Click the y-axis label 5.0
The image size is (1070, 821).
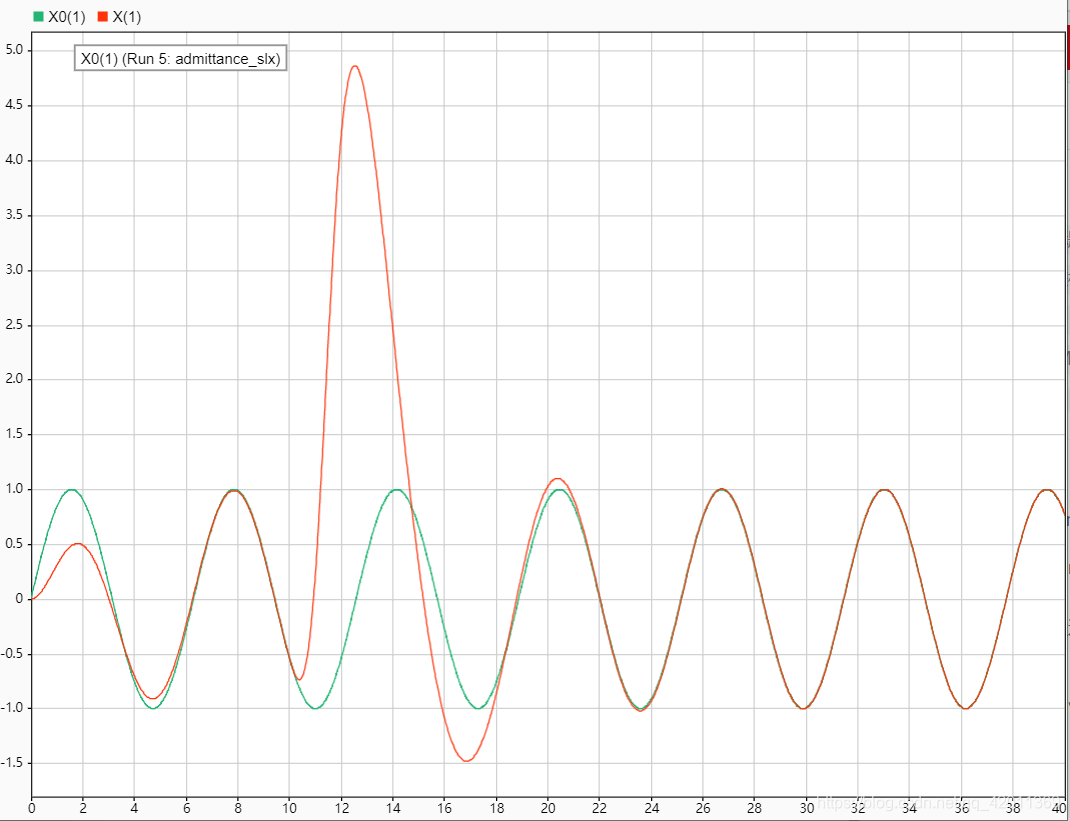(x=14, y=51)
